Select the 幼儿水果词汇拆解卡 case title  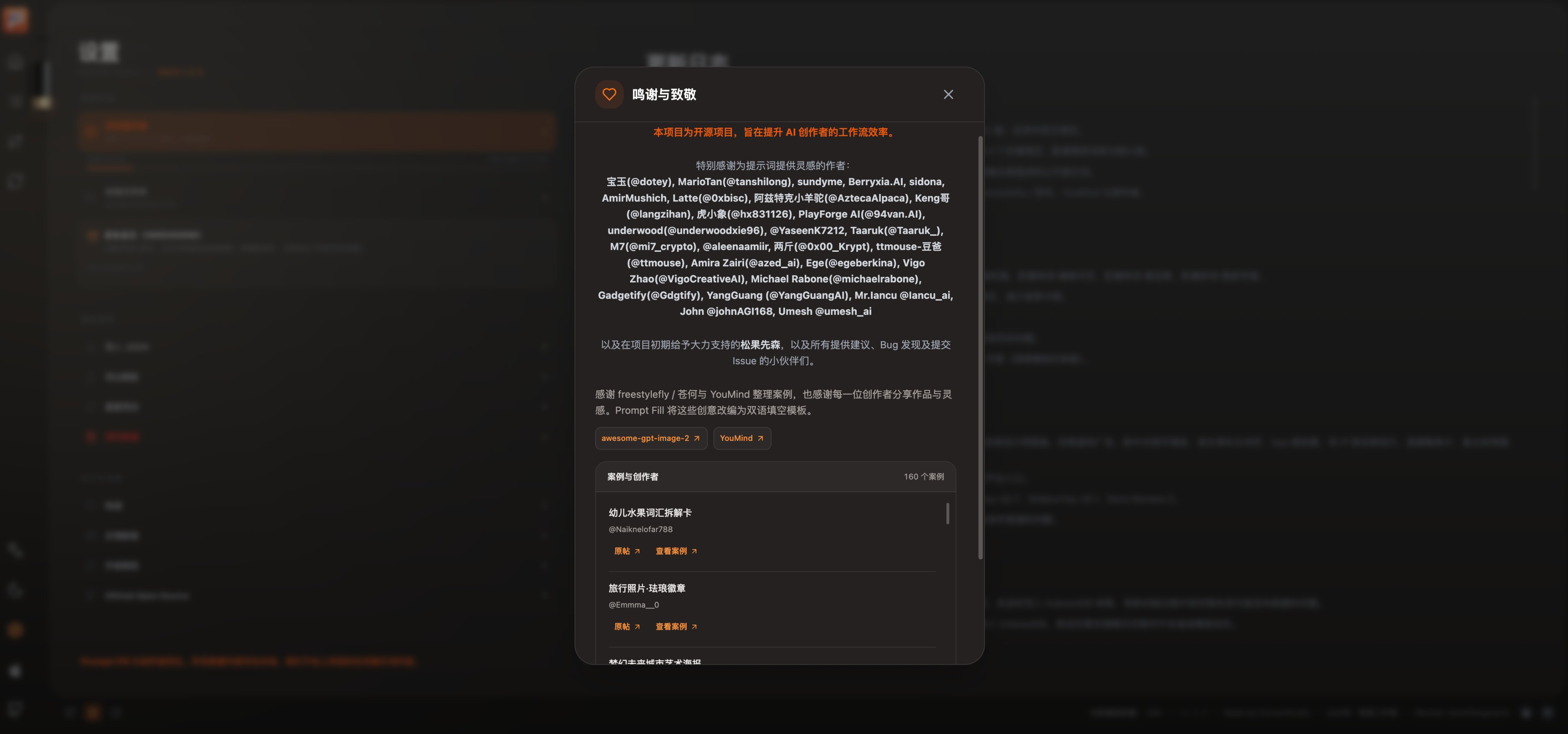coord(650,512)
